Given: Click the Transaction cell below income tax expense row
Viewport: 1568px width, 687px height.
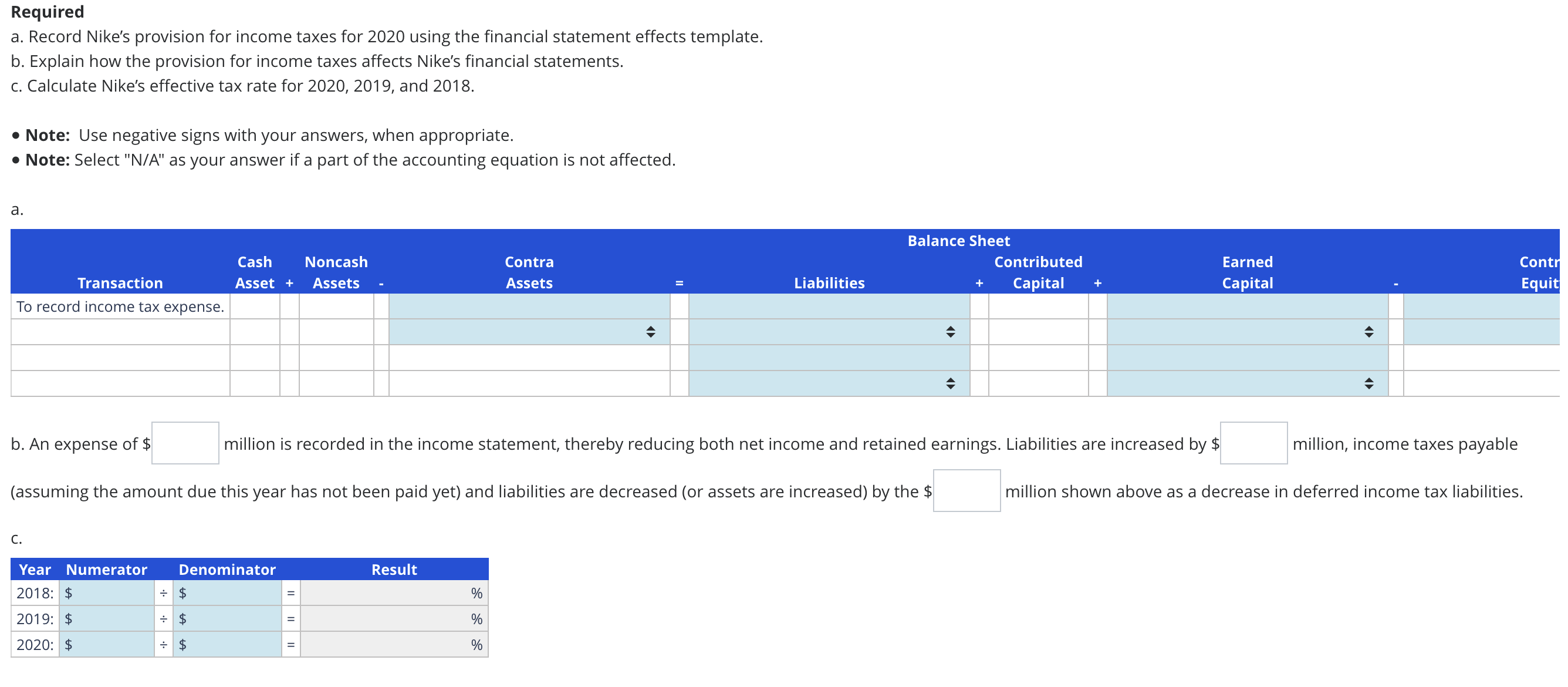Looking at the screenshot, I should coord(120,331).
